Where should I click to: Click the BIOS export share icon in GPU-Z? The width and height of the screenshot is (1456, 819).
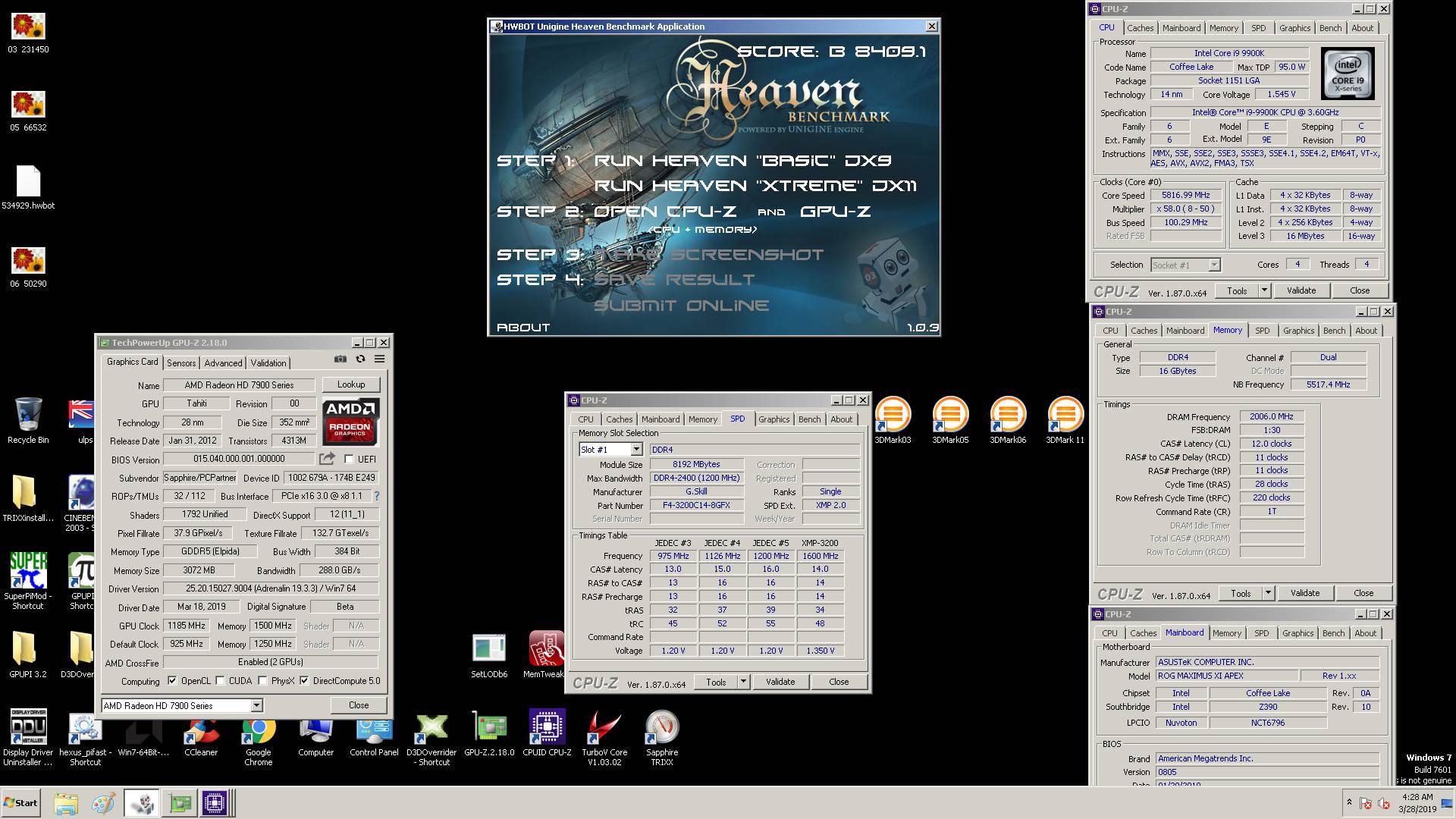click(327, 459)
